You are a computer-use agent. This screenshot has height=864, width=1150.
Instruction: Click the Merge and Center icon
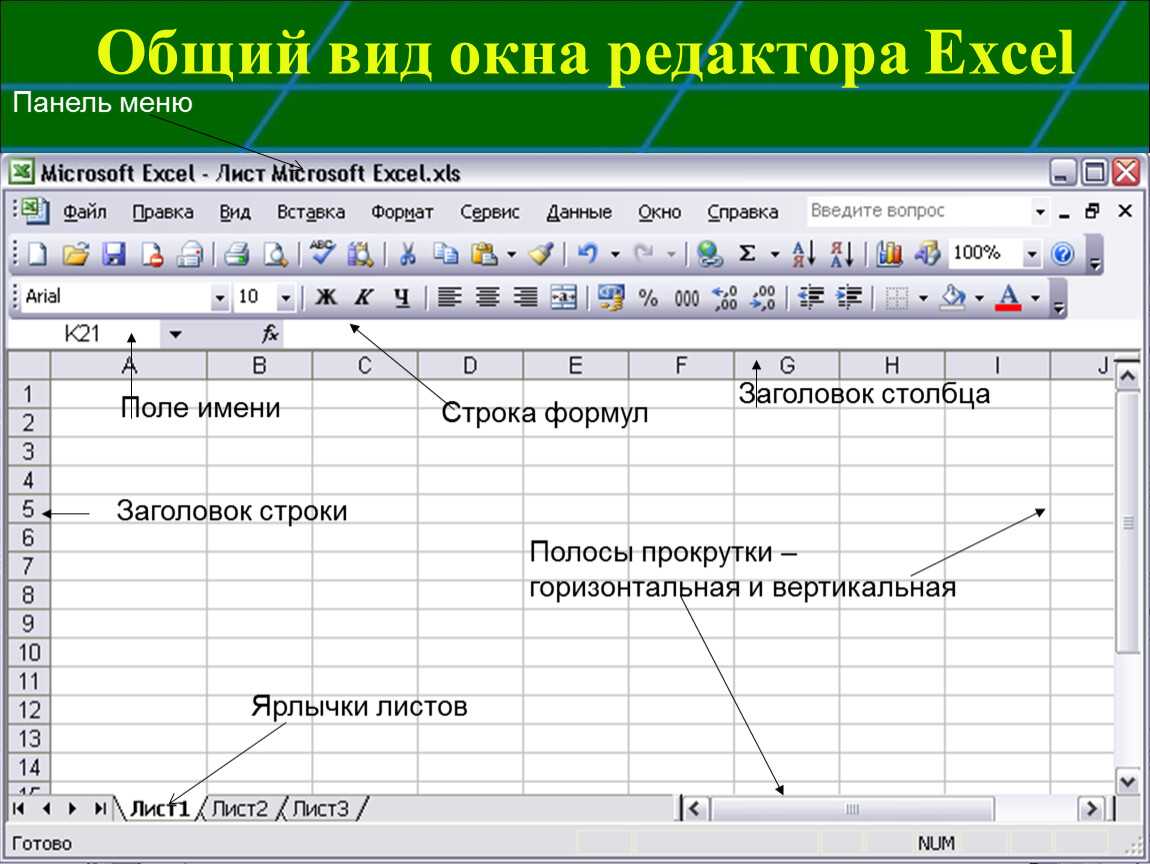pos(563,298)
